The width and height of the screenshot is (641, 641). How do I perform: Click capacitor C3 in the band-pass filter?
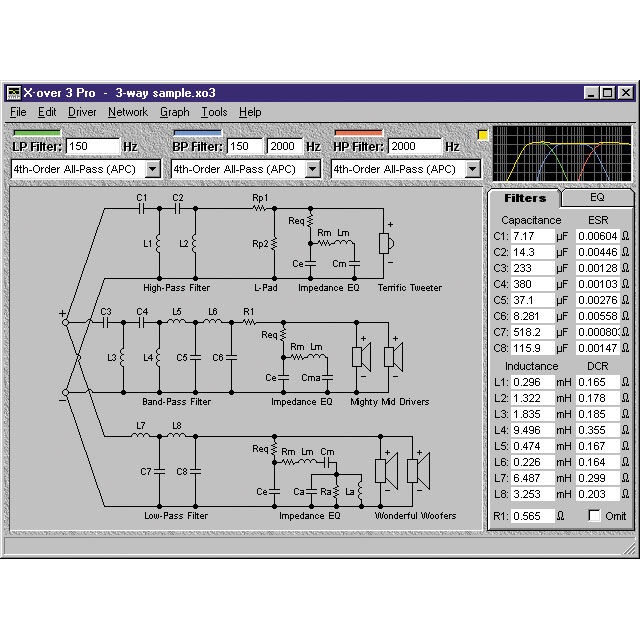(x=105, y=323)
